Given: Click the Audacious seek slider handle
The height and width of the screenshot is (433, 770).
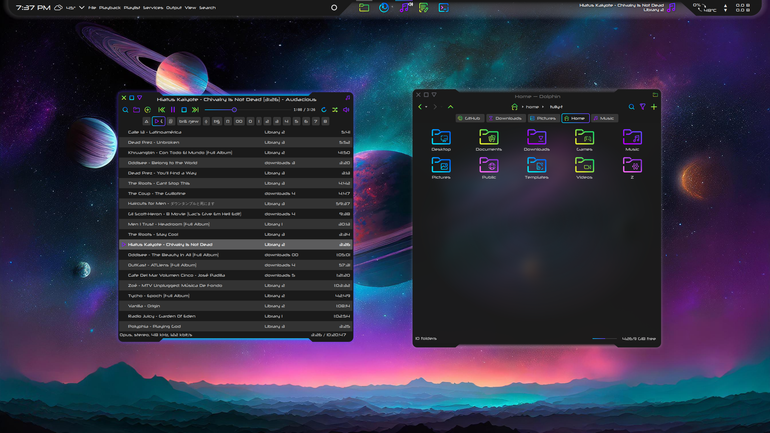Looking at the screenshot, I should point(234,110).
